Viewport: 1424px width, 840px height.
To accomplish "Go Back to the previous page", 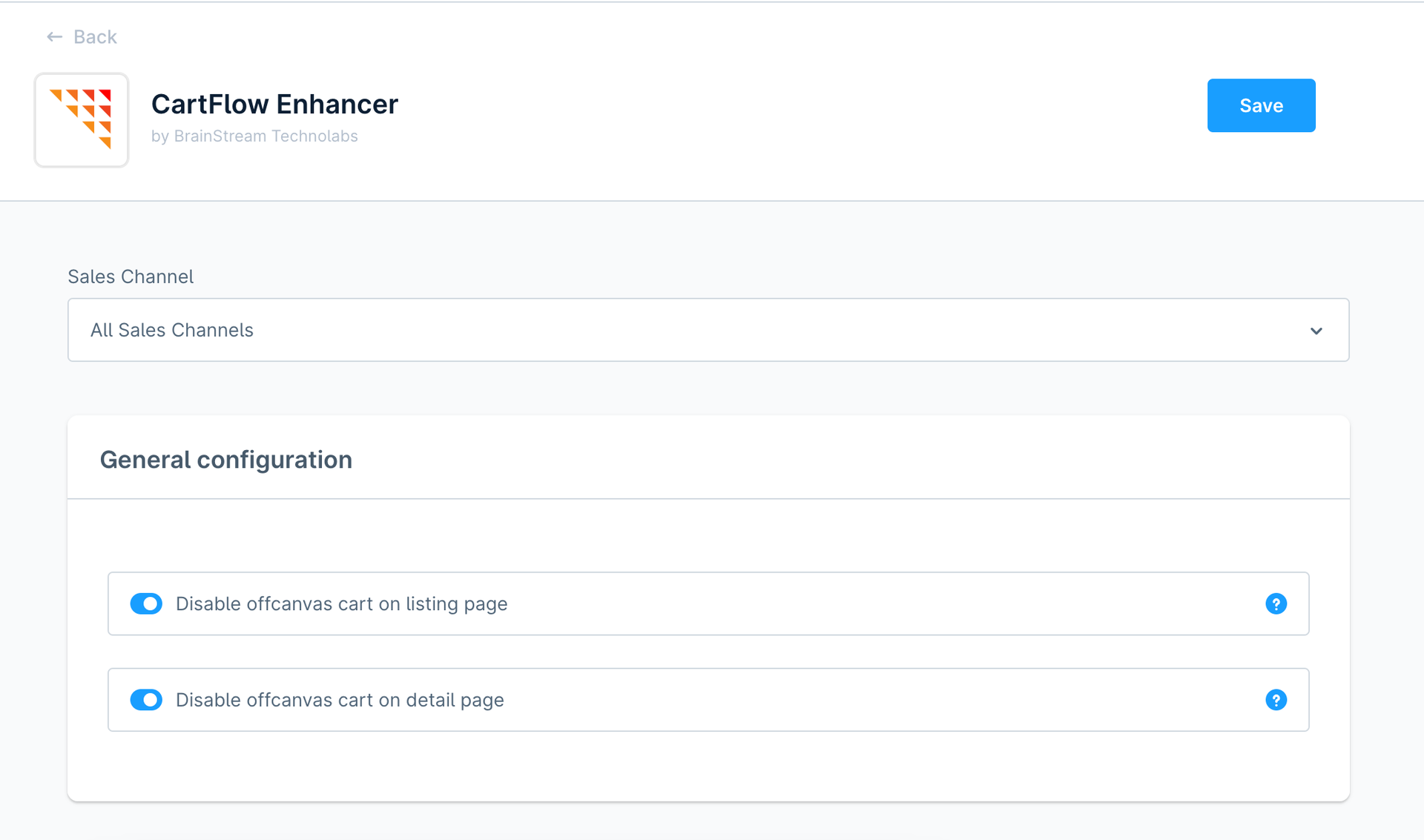I will [x=82, y=36].
